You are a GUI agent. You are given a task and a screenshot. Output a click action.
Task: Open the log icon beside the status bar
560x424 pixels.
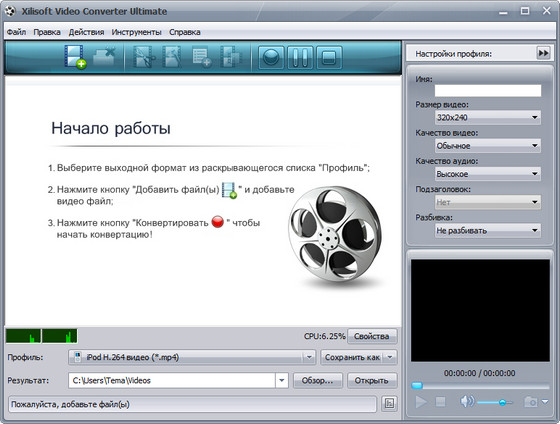(389, 404)
